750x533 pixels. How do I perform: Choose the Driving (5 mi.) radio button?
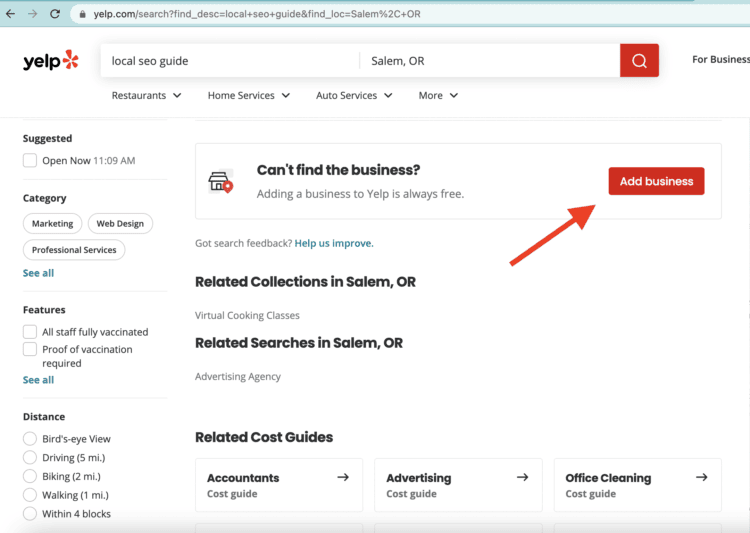(x=30, y=458)
